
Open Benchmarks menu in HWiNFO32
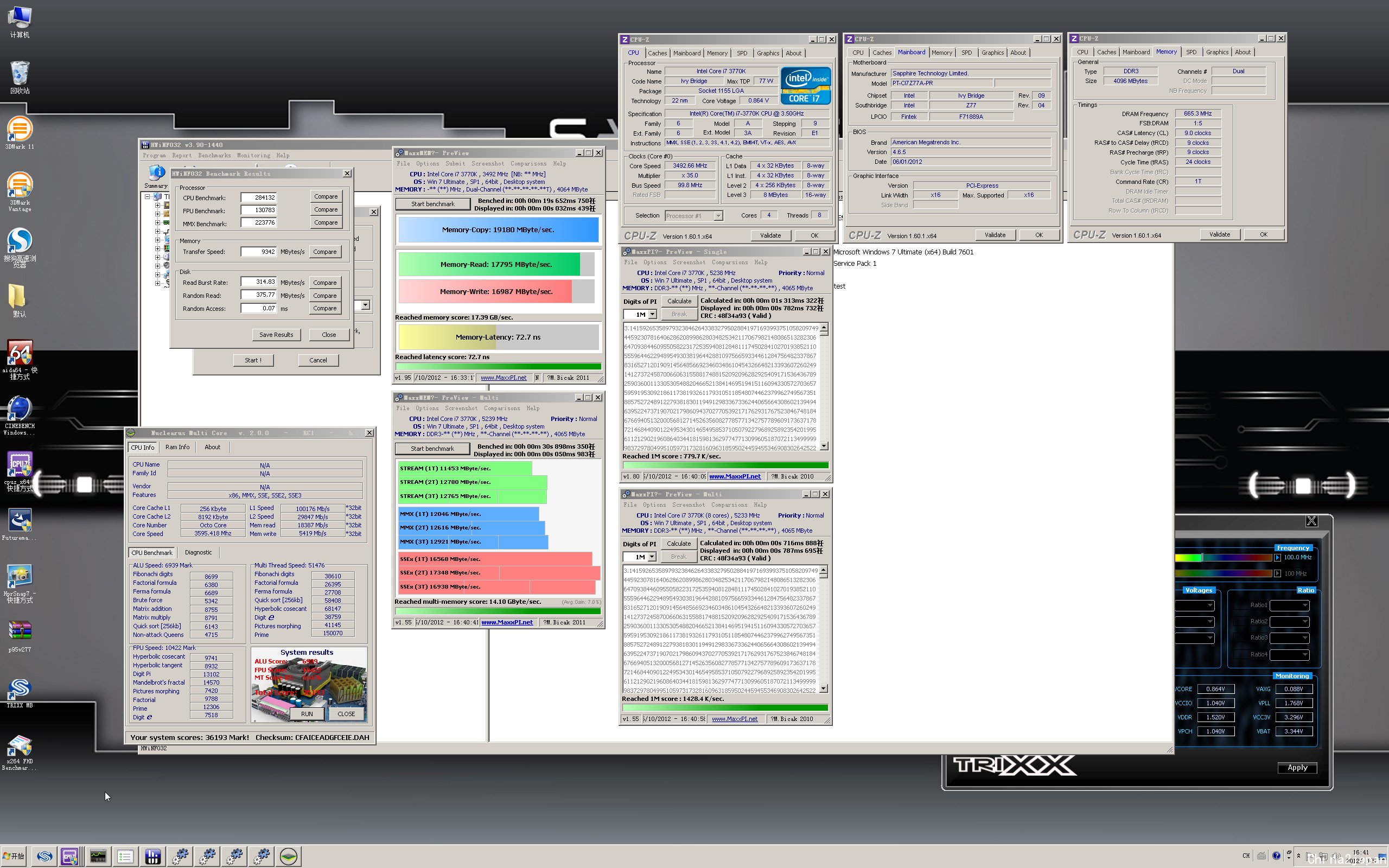(214, 156)
